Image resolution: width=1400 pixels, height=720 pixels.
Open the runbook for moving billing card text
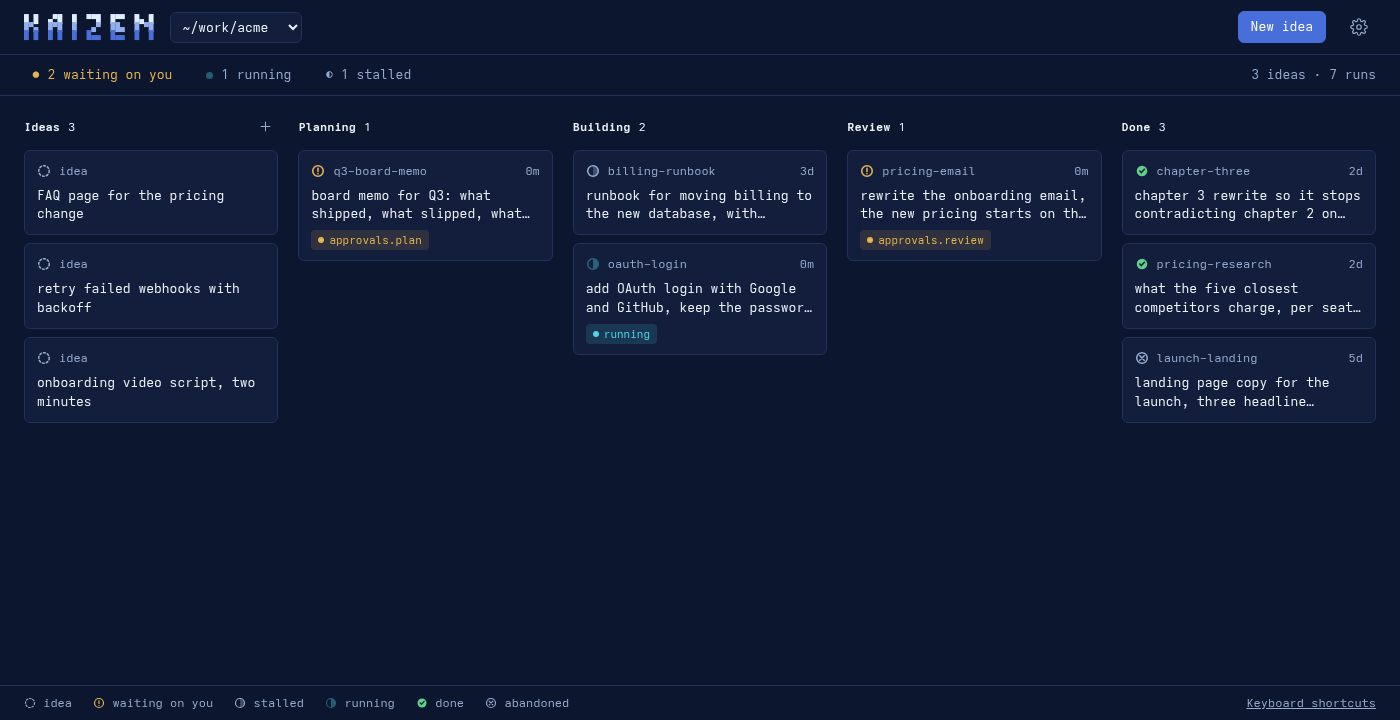pos(700,205)
